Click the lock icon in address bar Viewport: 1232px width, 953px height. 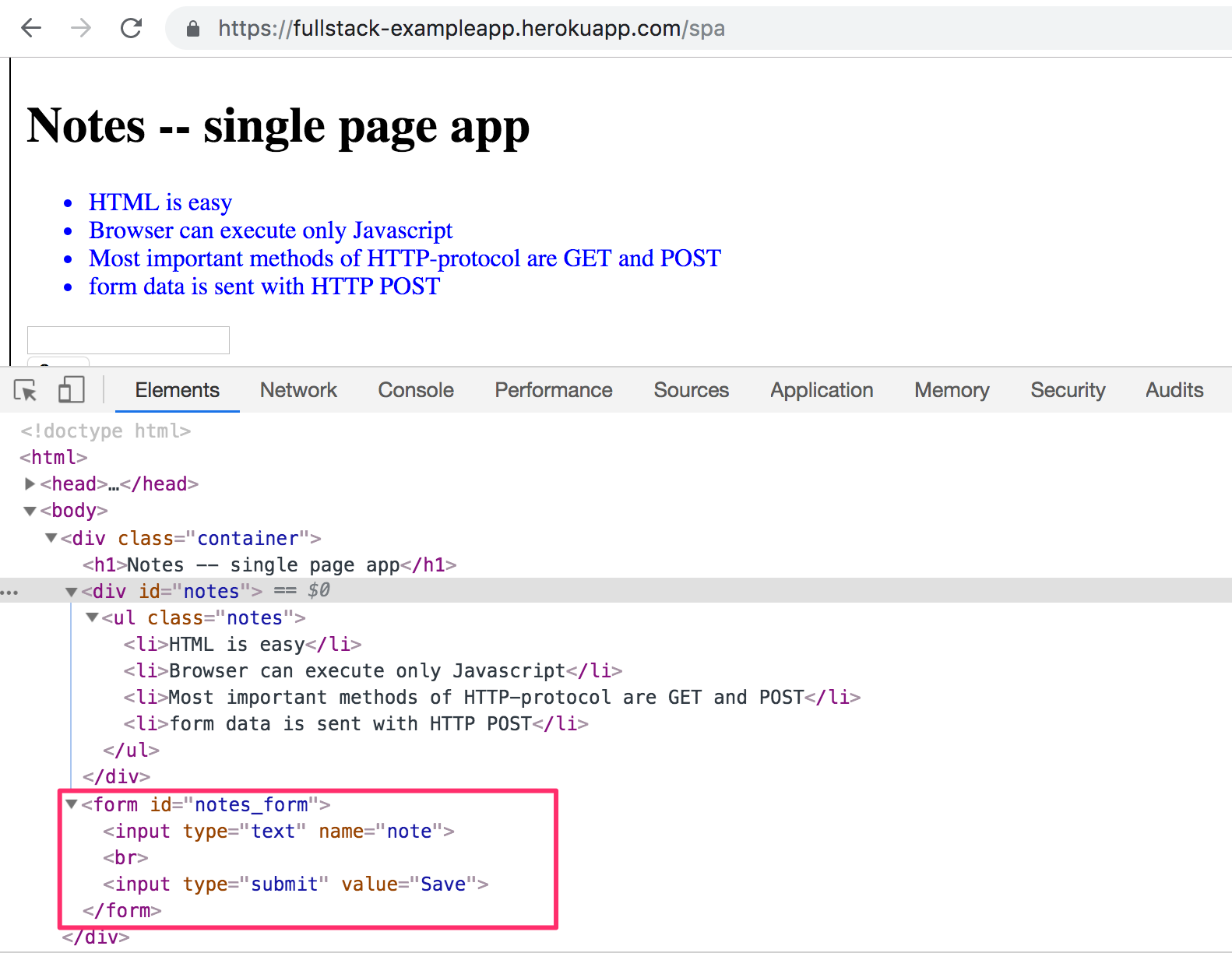pos(193,29)
